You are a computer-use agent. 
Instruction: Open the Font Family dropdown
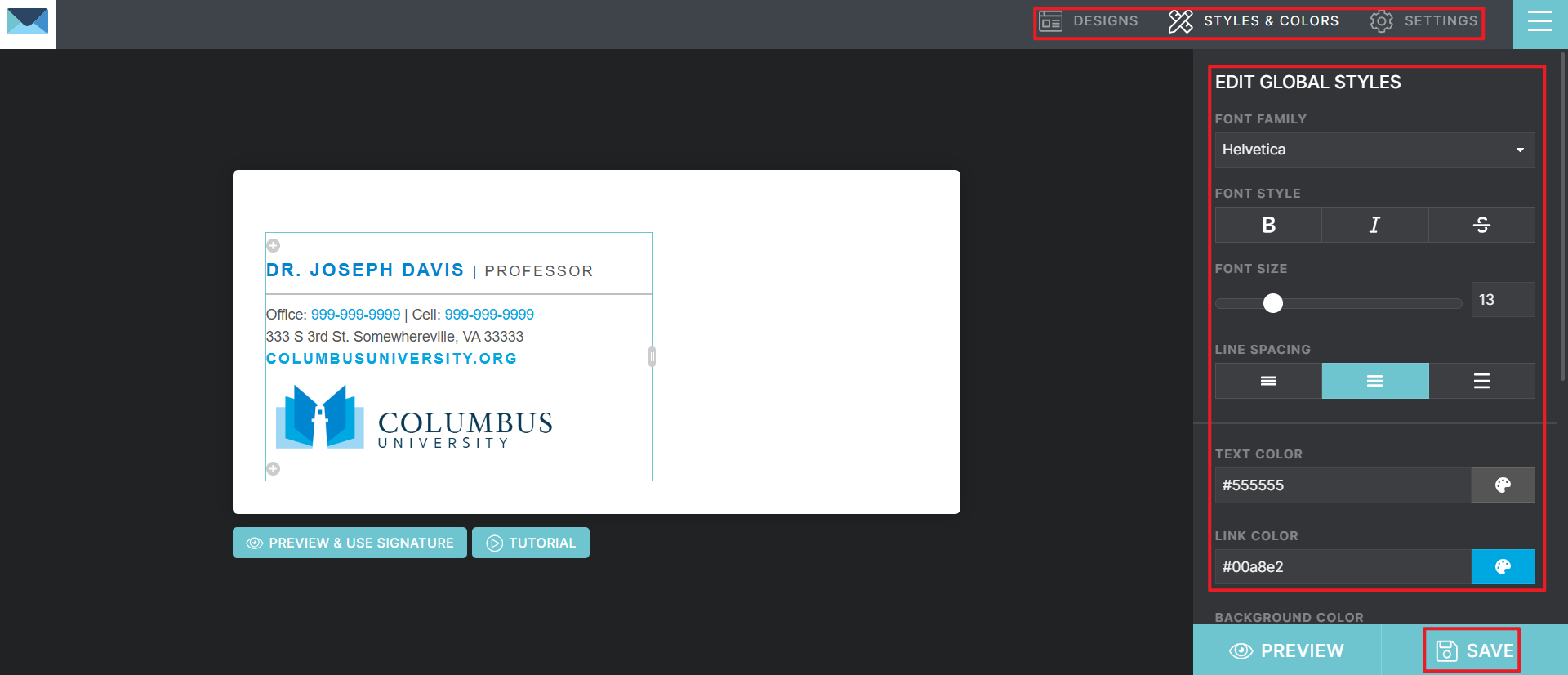[1375, 150]
